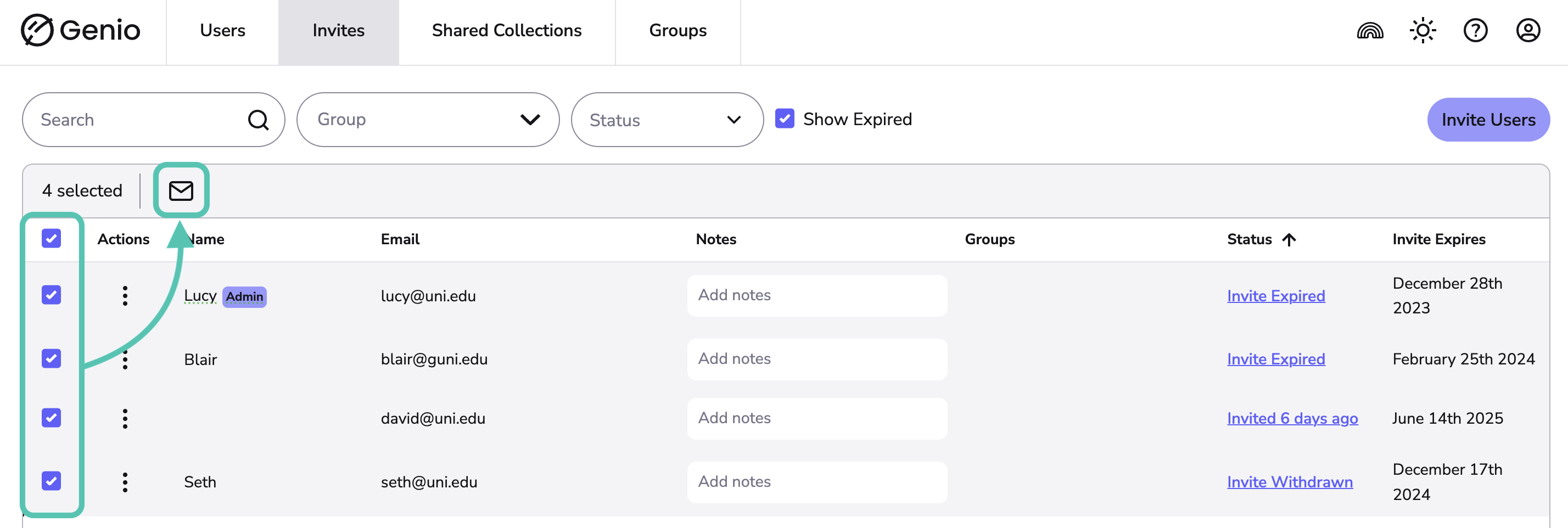1568x528 pixels.
Task: Switch to the Users tab
Action: [x=222, y=30]
